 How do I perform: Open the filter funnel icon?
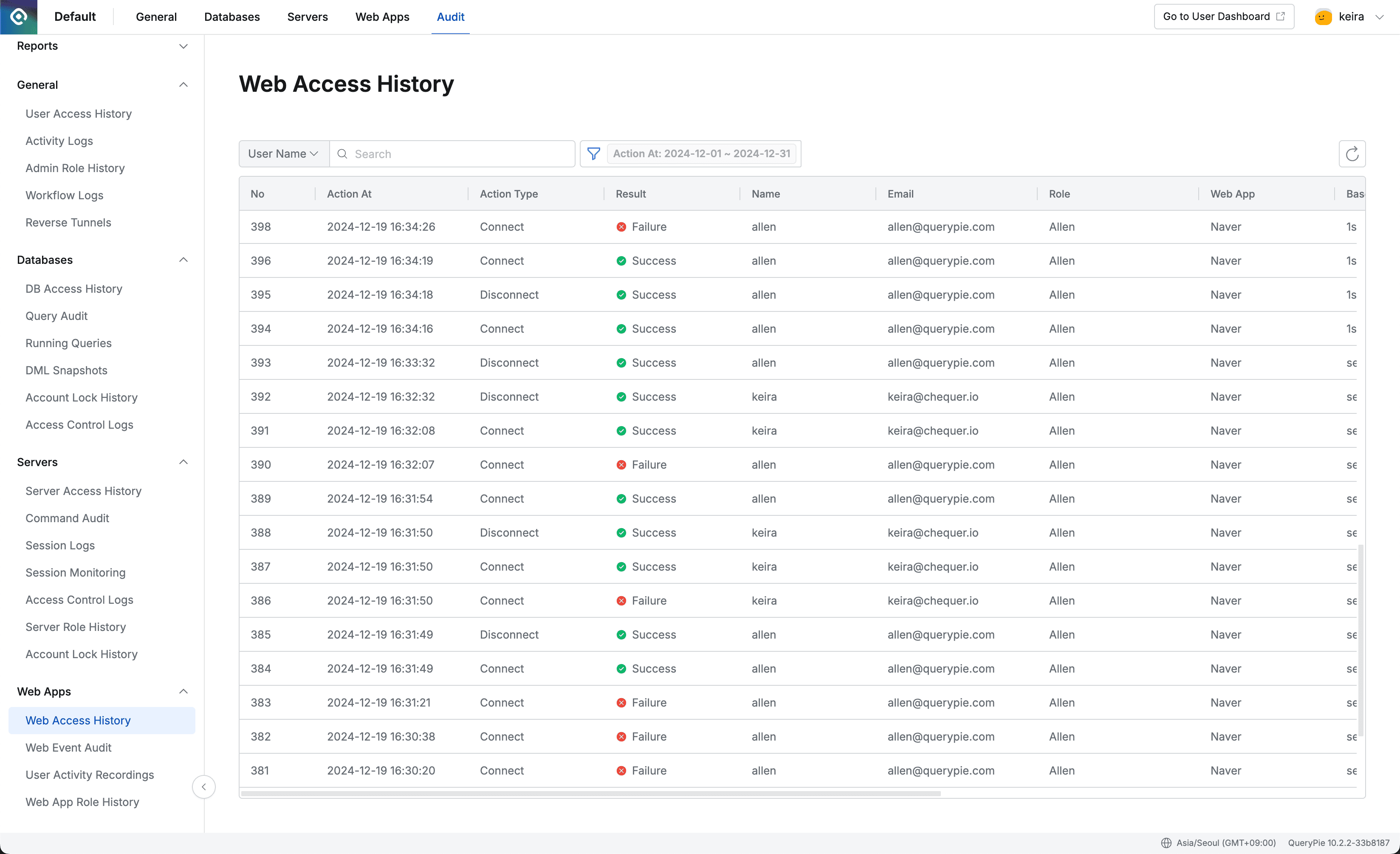point(593,153)
